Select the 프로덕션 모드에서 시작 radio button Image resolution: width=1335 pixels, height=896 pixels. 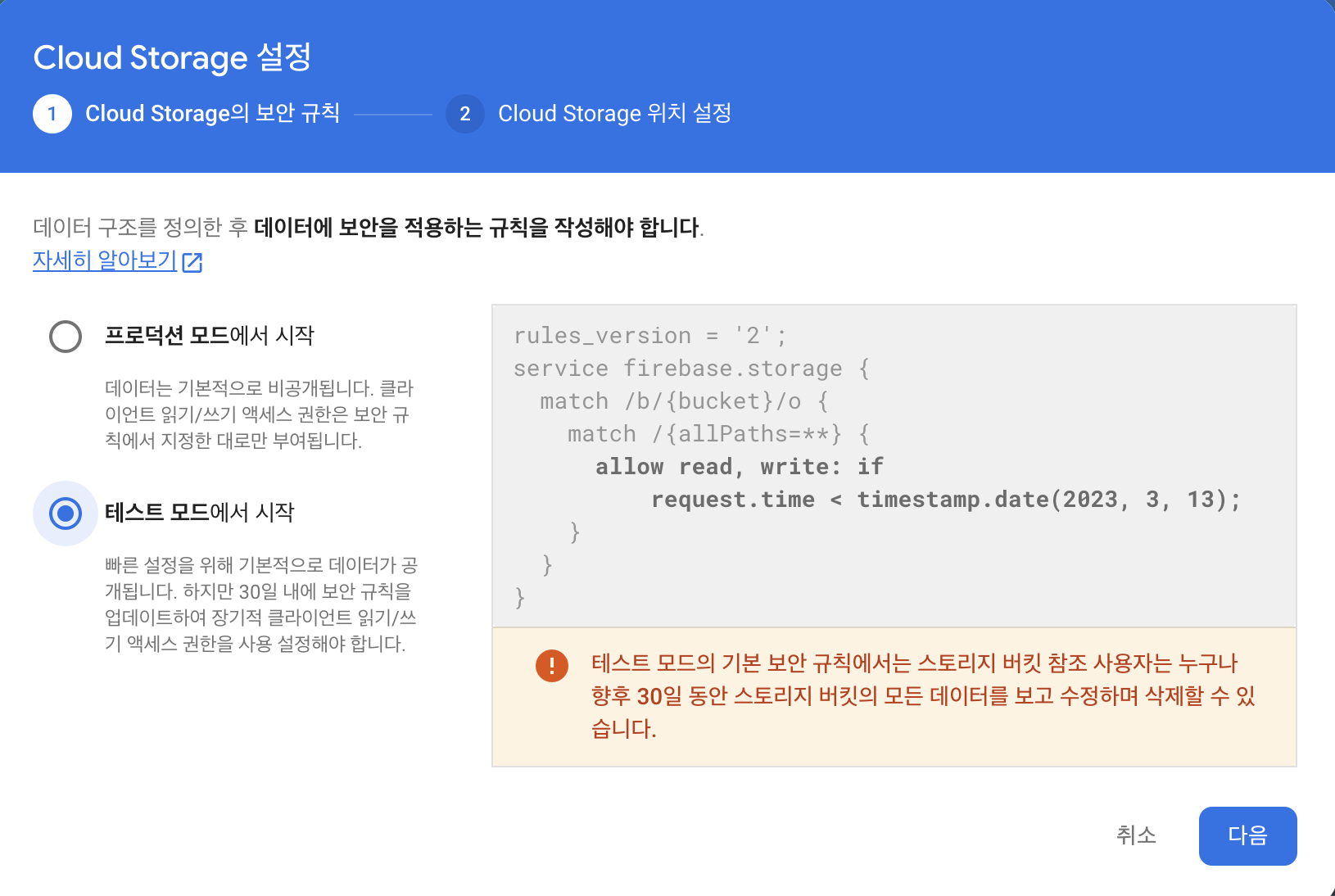(x=66, y=336)
